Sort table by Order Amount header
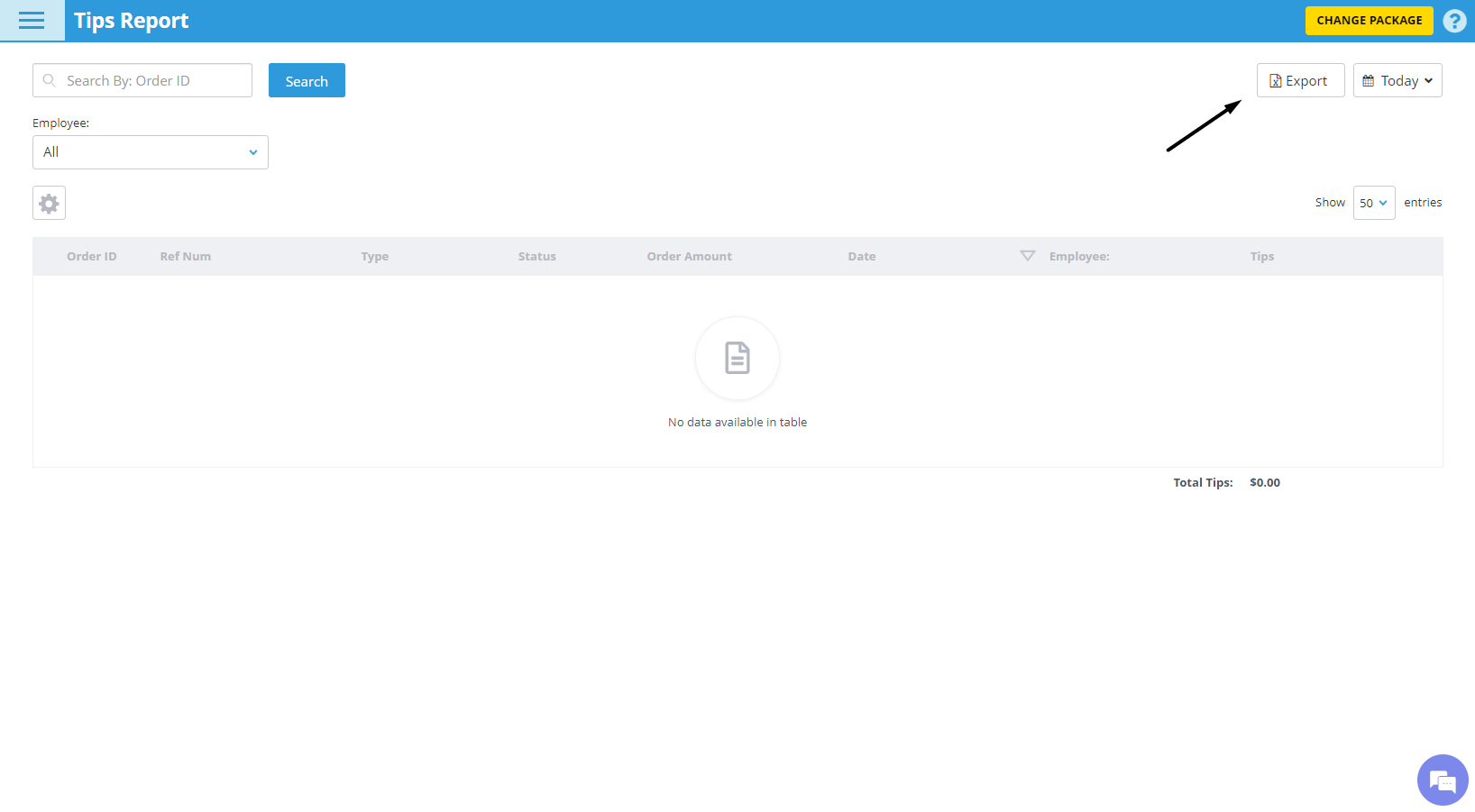The image size is (1475, 812). 689,257
